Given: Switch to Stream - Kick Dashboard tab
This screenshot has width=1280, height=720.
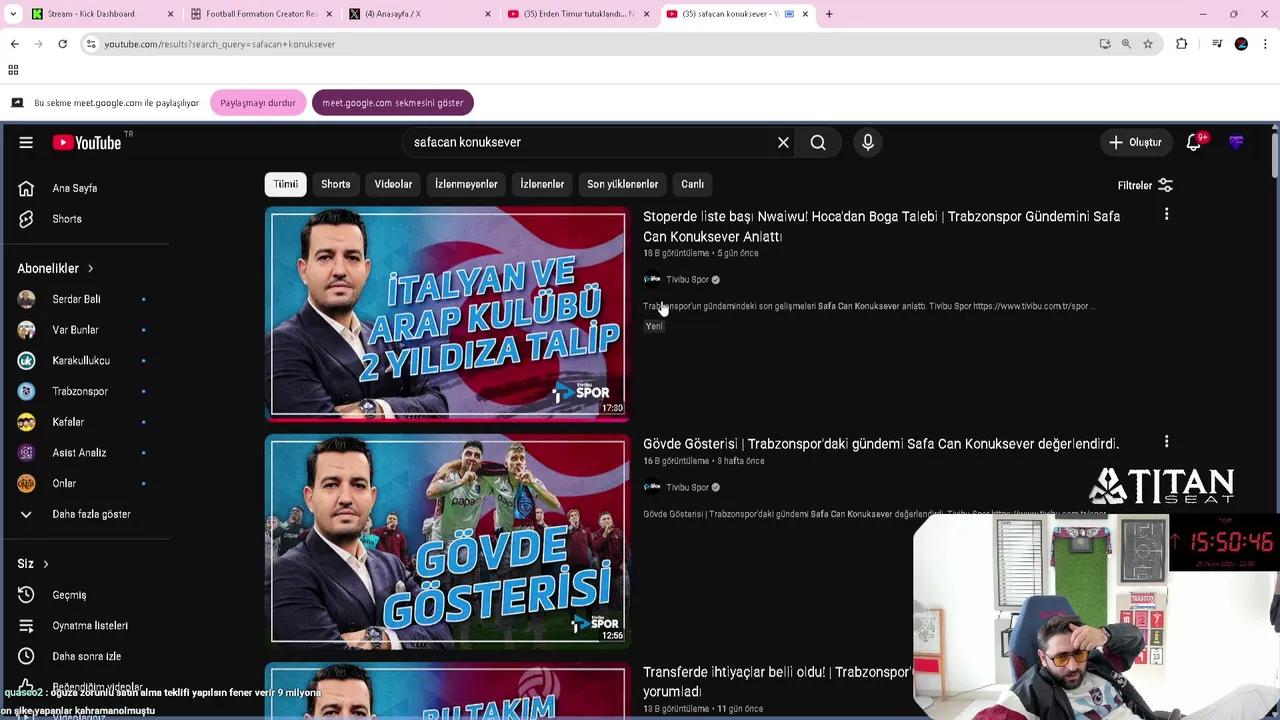Looking at the screenshot, I should pos(100,14).
